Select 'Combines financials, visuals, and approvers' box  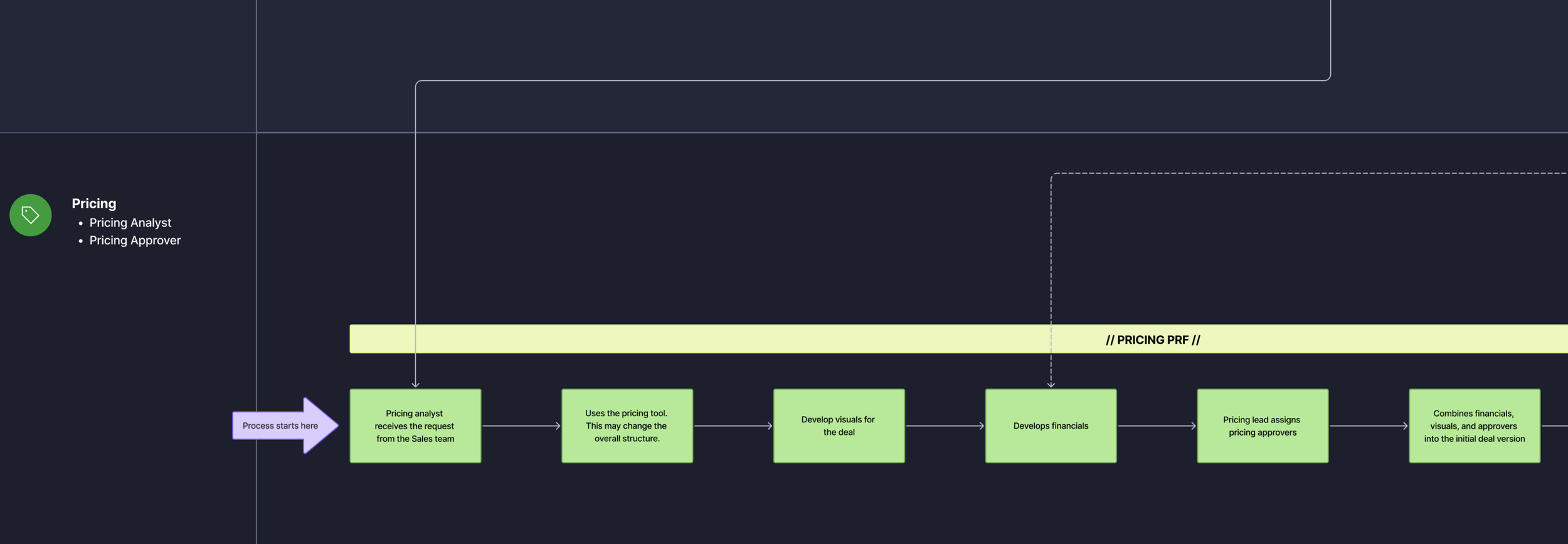point(1475,426)
